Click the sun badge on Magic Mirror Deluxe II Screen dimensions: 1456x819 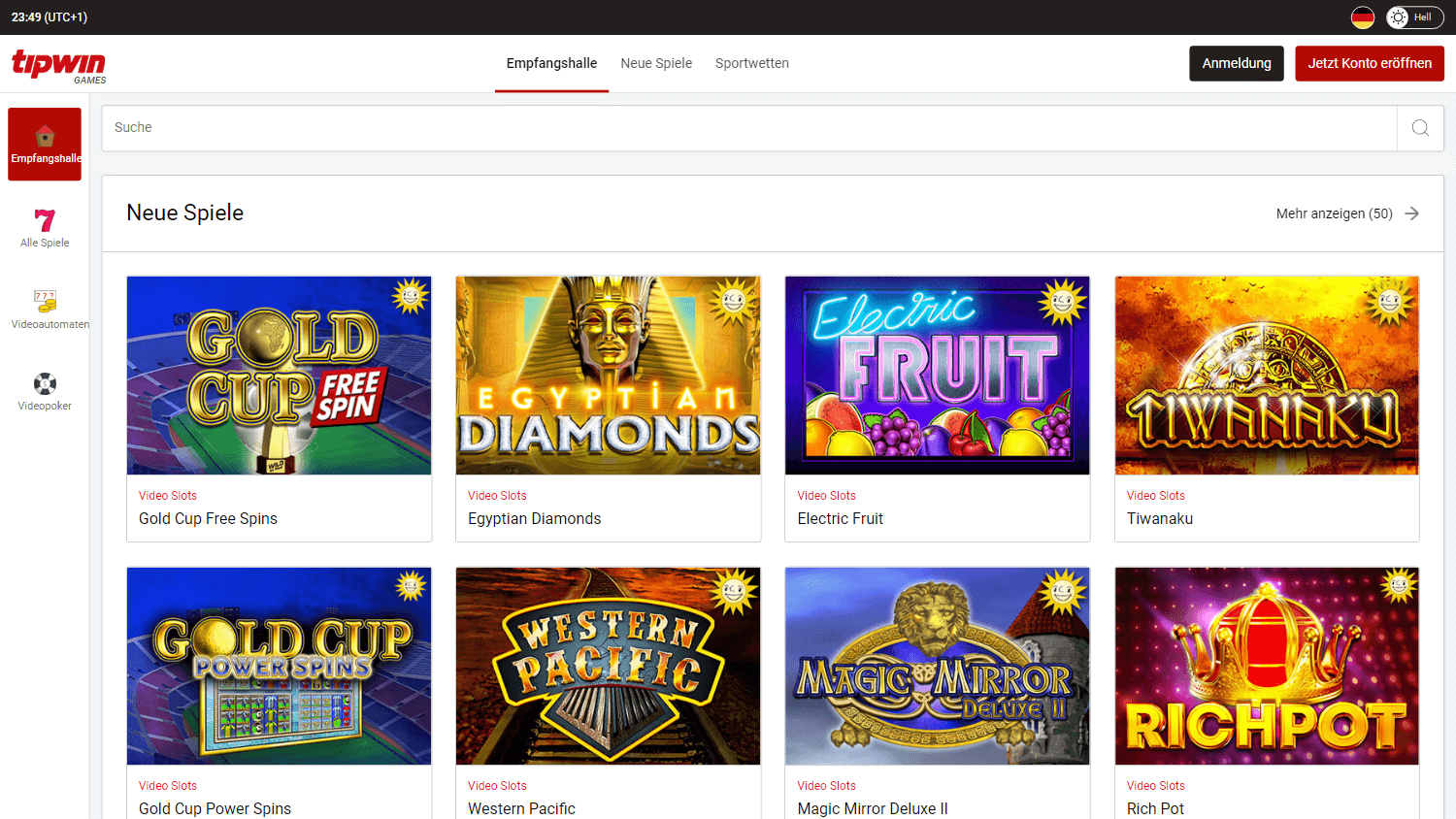(1063, 591)
